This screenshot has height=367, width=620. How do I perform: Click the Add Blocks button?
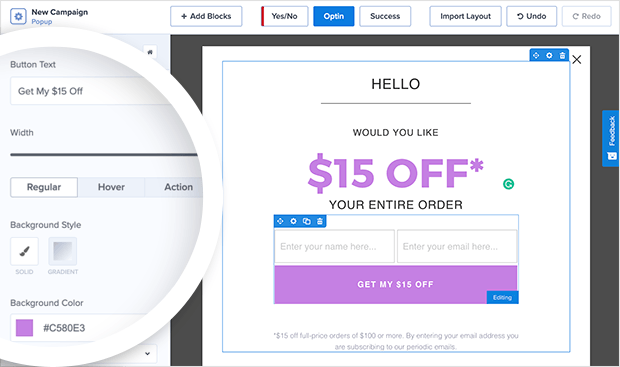[x=206, y=16]
